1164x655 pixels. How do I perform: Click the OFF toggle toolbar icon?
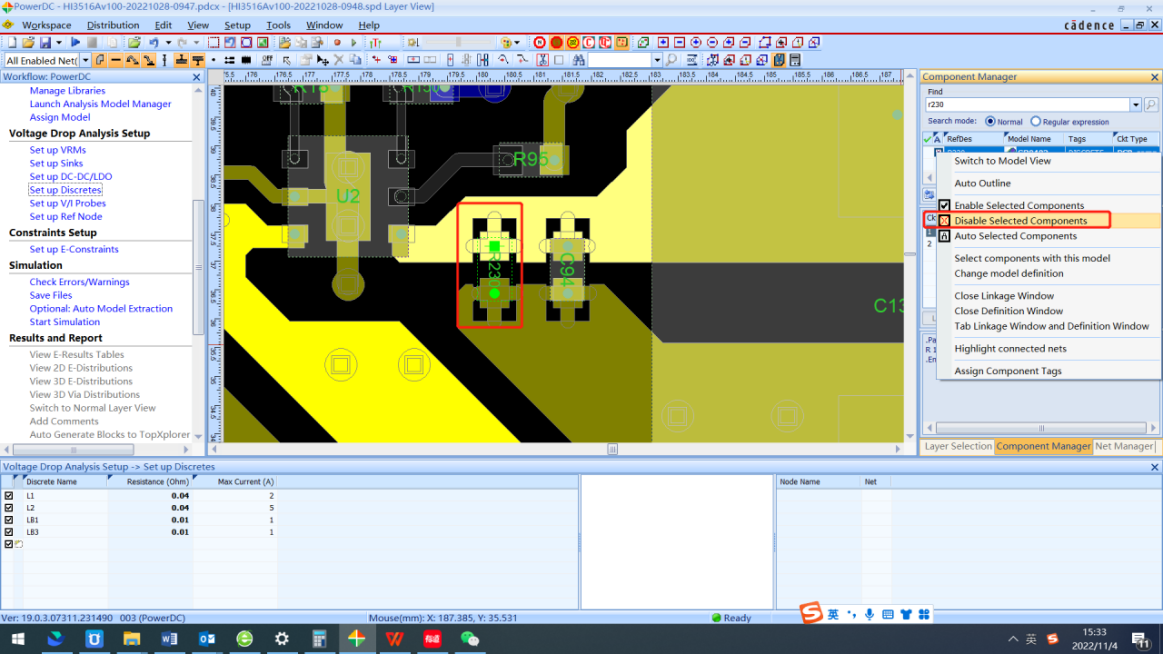tap(267, 60)
